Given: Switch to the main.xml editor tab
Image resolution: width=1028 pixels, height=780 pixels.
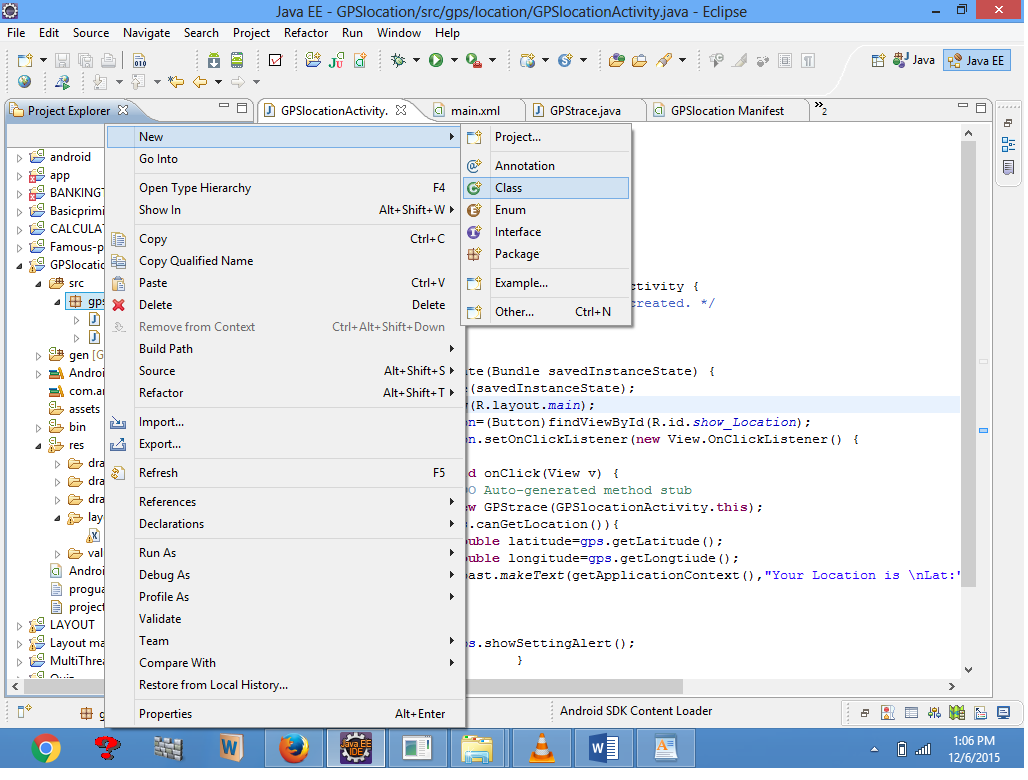Looking at the screenshot, I should [x=474, y=111].
